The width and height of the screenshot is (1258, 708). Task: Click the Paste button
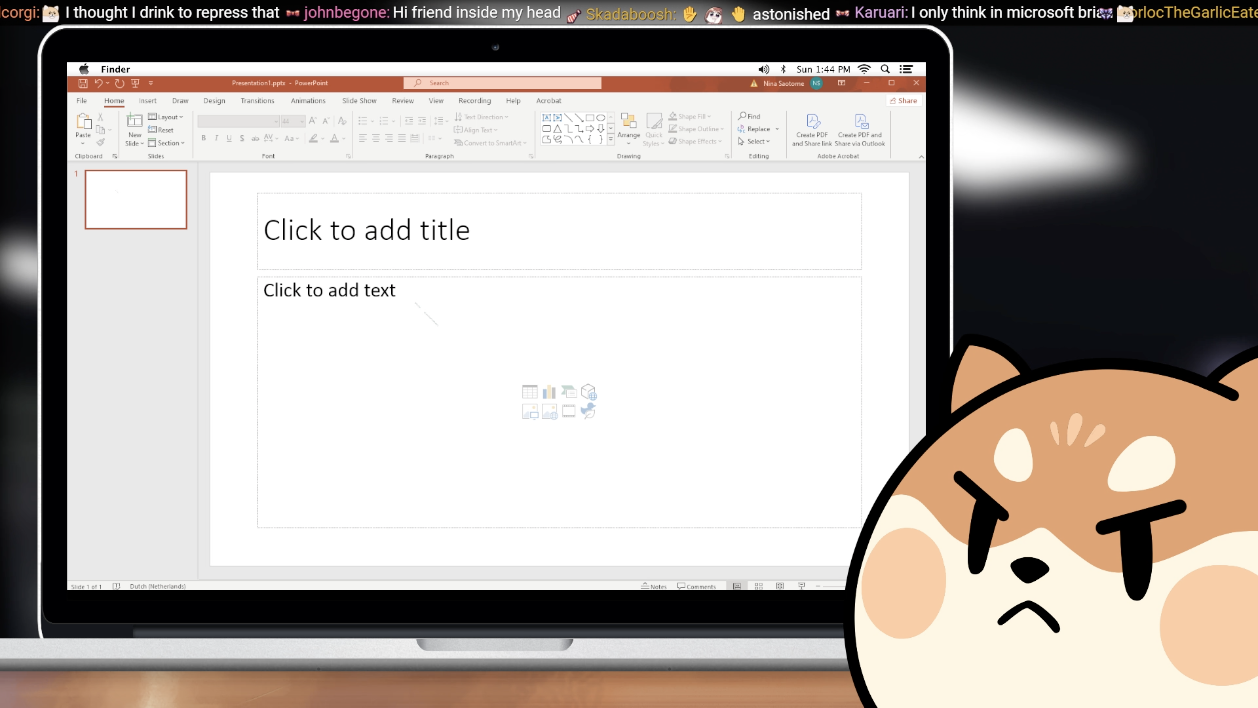[83, 127]
